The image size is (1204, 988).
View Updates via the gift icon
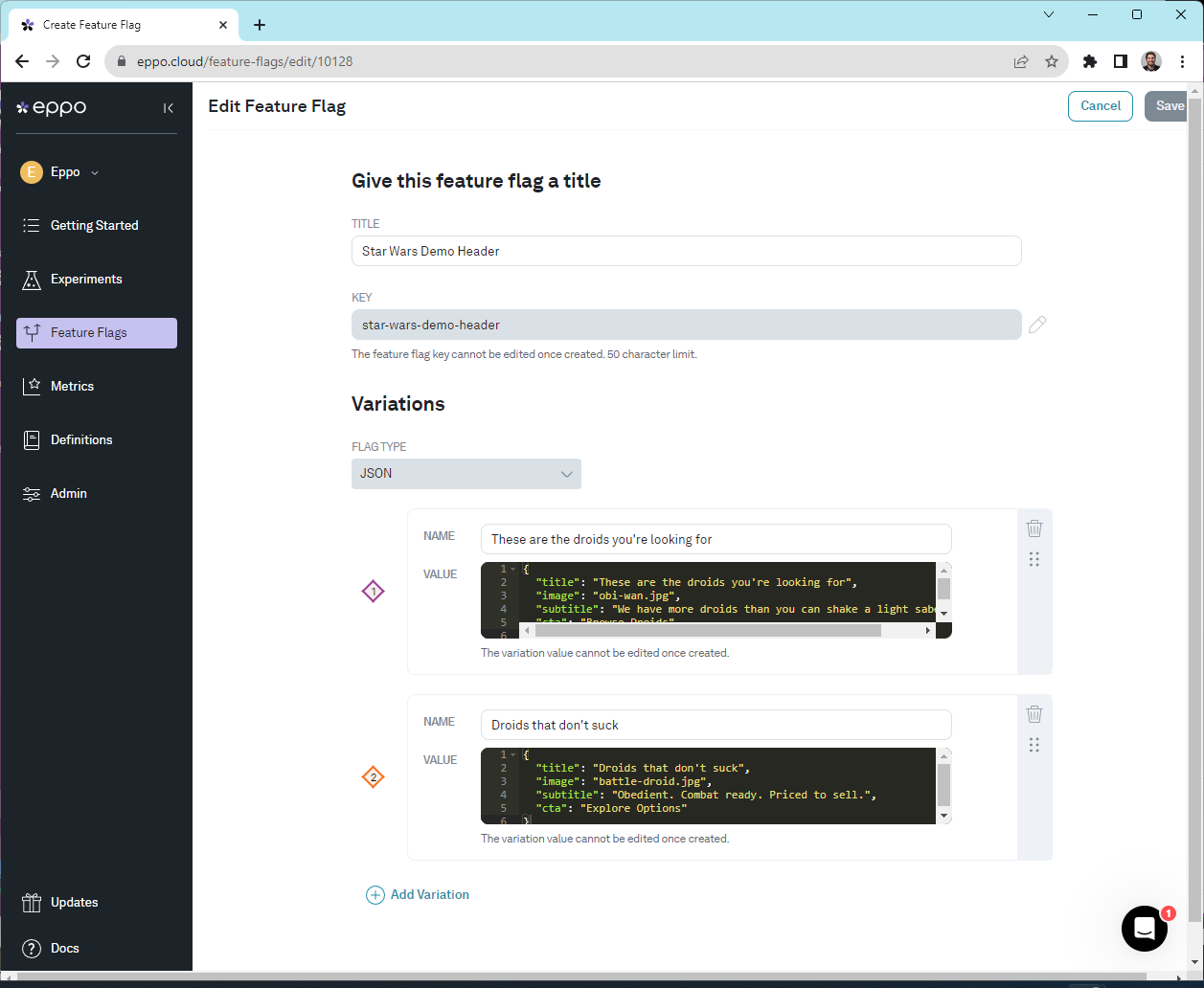74,902
